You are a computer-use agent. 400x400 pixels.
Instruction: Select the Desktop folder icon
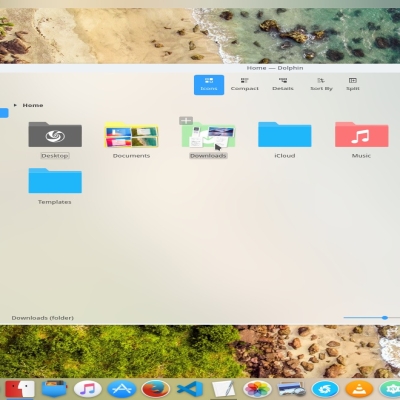point(55,134)
